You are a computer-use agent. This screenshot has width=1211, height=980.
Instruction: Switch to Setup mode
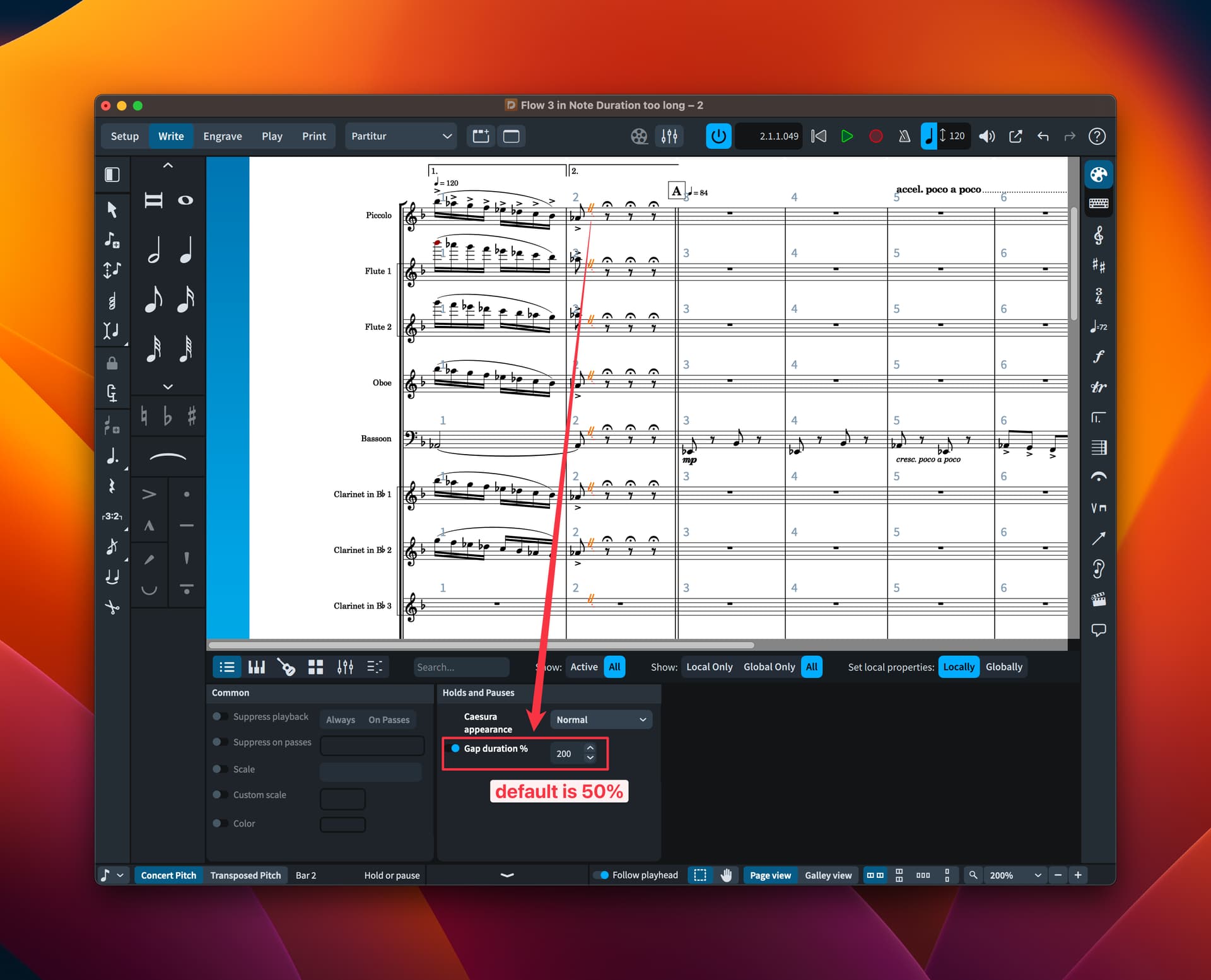pos(125,136)
